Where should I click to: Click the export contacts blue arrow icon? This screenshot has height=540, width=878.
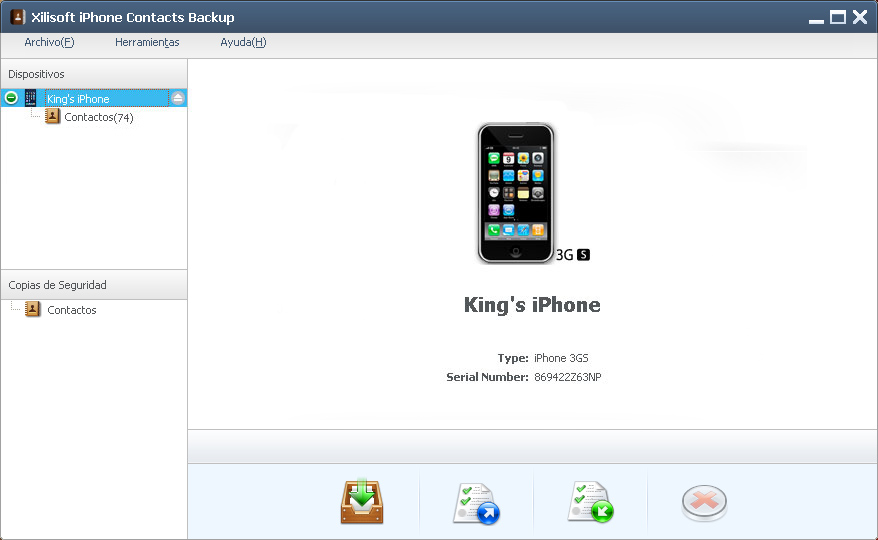[476, 503]
